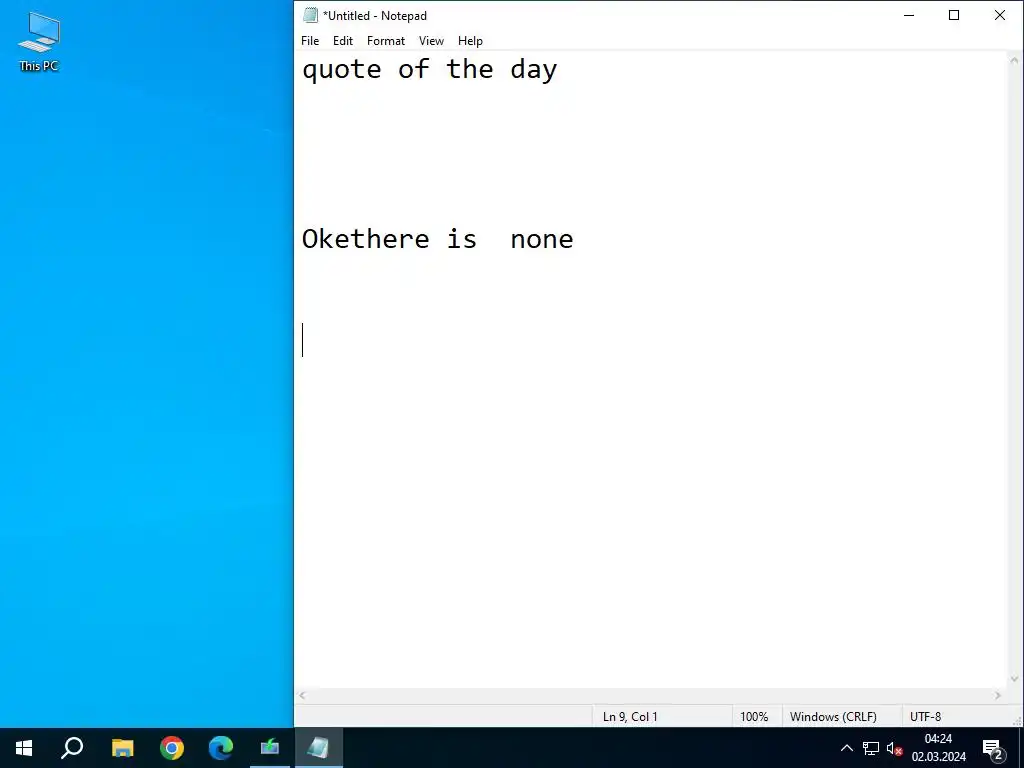1024x768 pixels.
Task: Click the UTF-8 encoding status entry
Action: (x=925, y=716)
